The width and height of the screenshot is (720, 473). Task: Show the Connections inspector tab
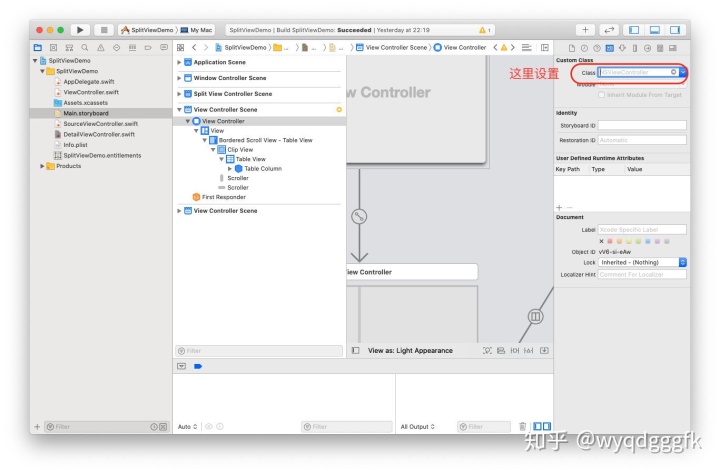pos(647,48)
